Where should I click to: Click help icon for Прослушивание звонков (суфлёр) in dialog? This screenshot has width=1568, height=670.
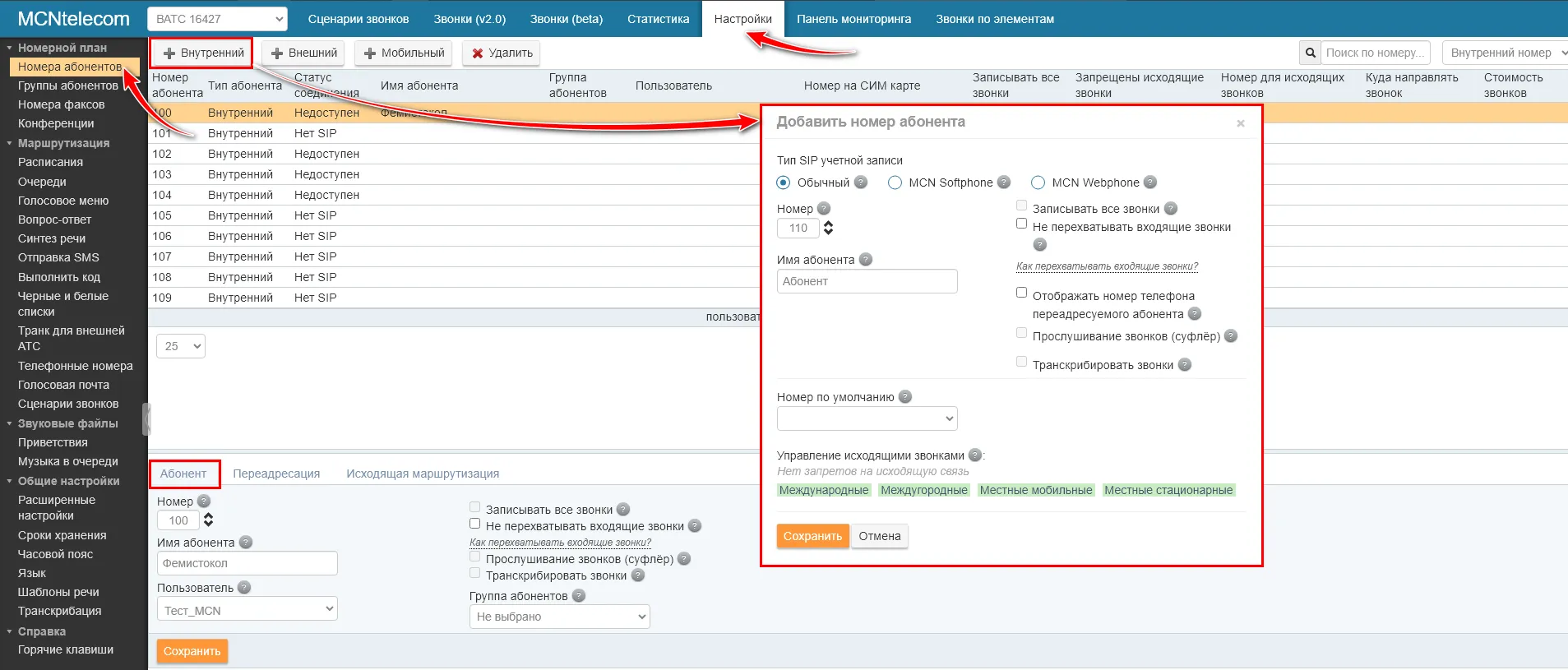point(1231,335)
